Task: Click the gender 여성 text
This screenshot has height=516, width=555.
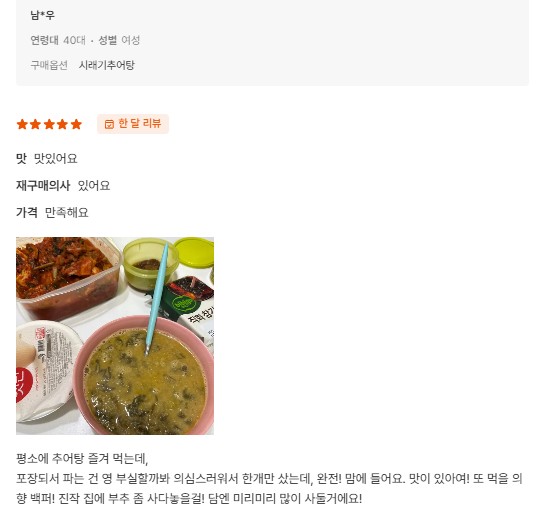Action: click(131, 40)
